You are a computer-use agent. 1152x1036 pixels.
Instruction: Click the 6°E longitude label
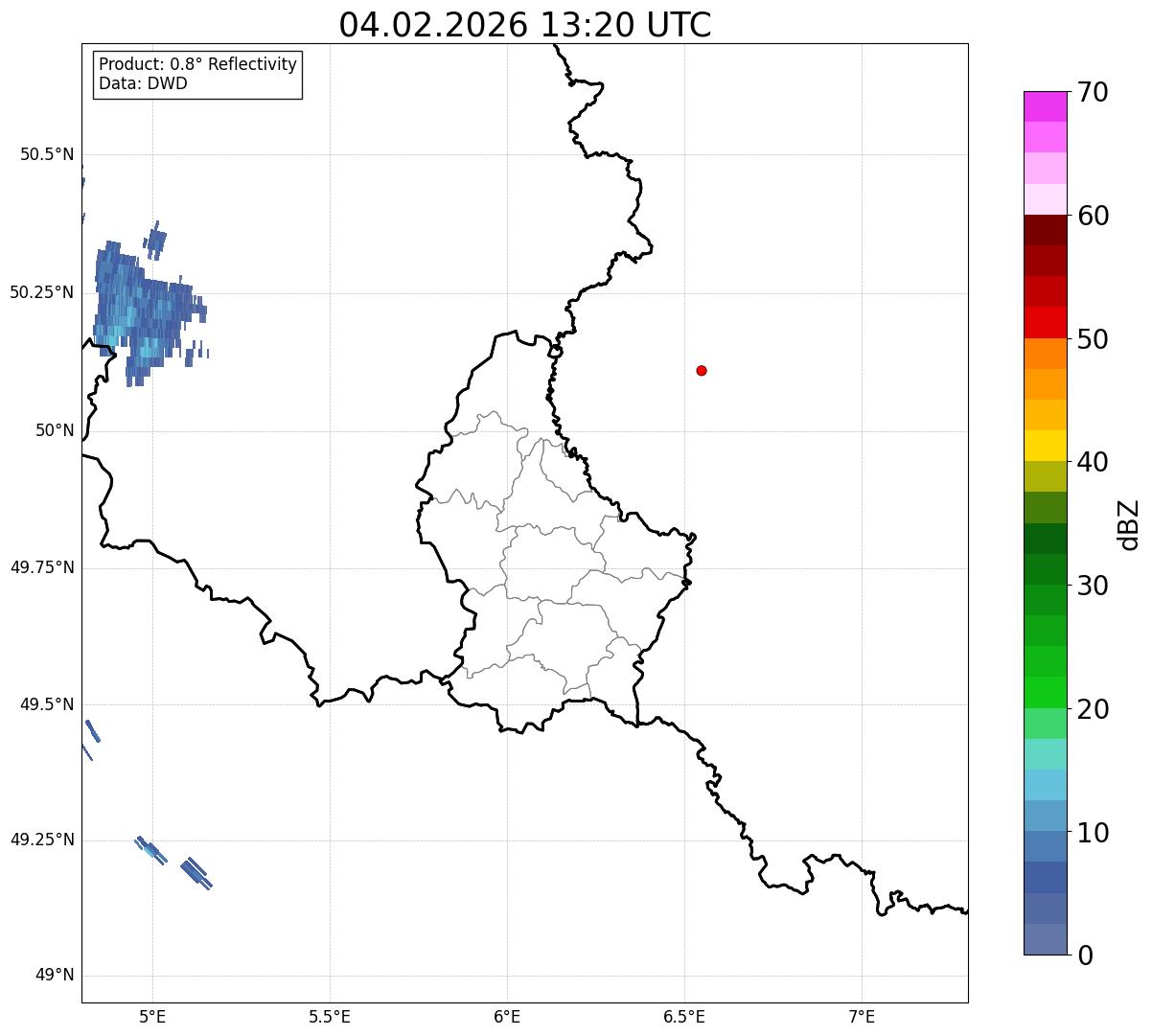point(507,1017)
